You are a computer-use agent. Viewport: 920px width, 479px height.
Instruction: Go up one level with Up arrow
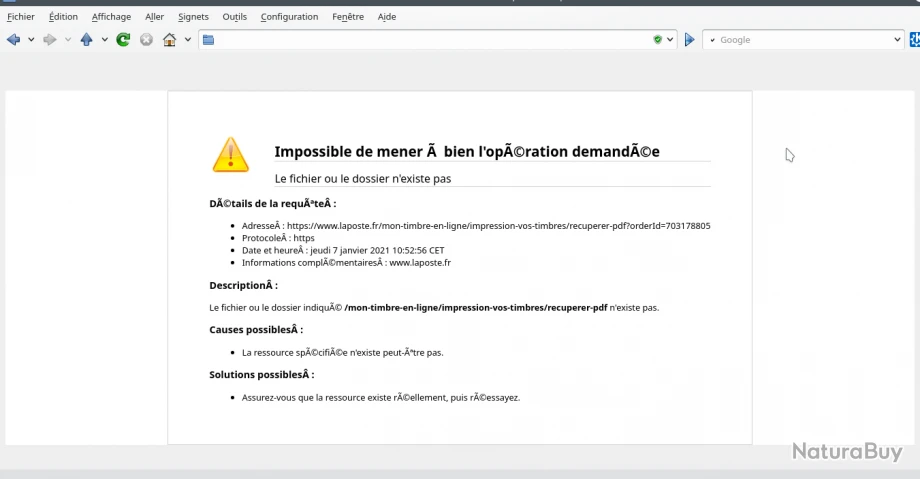86,40
